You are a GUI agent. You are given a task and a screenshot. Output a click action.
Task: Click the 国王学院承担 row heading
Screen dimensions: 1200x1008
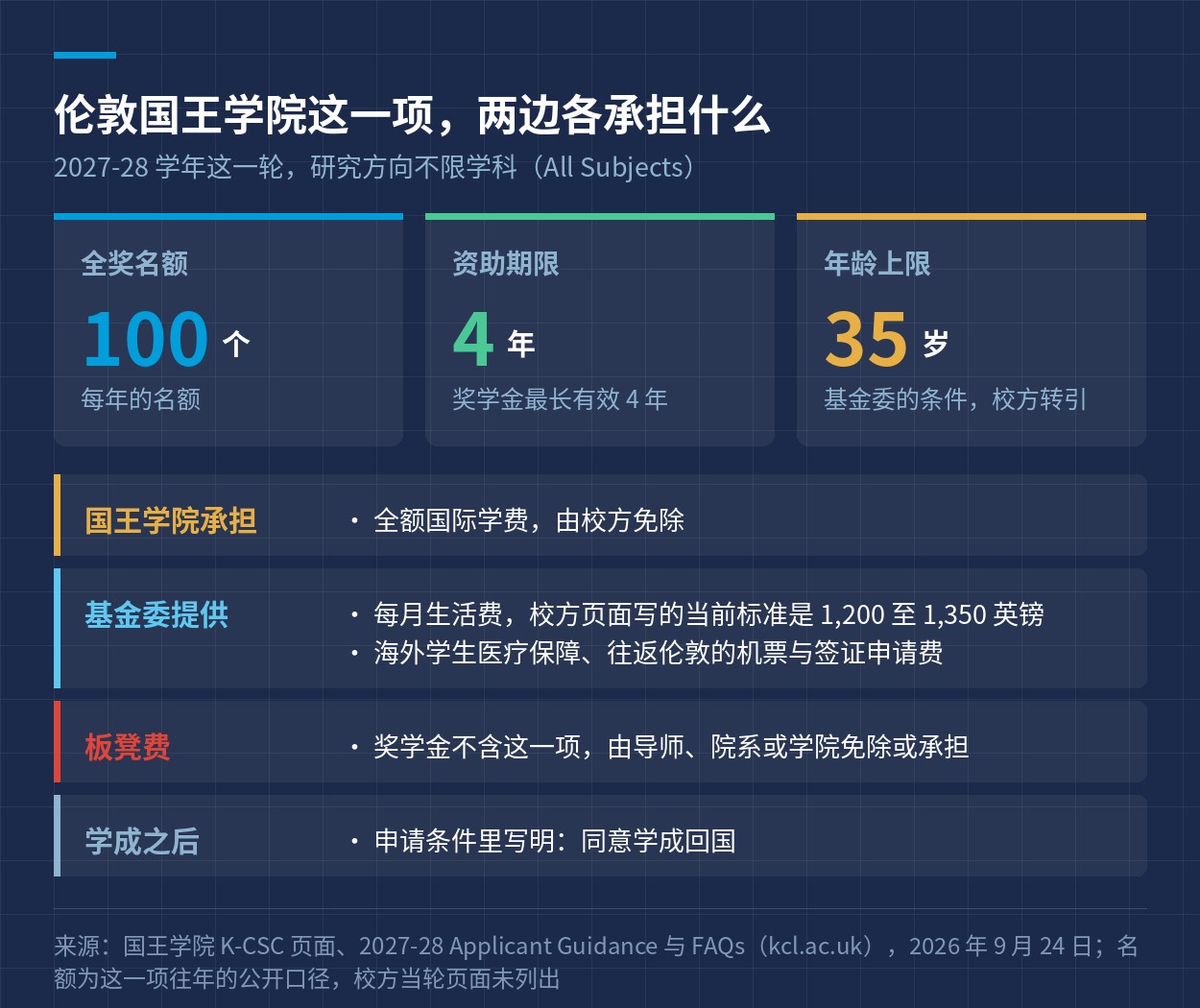[x=171, y=520]
